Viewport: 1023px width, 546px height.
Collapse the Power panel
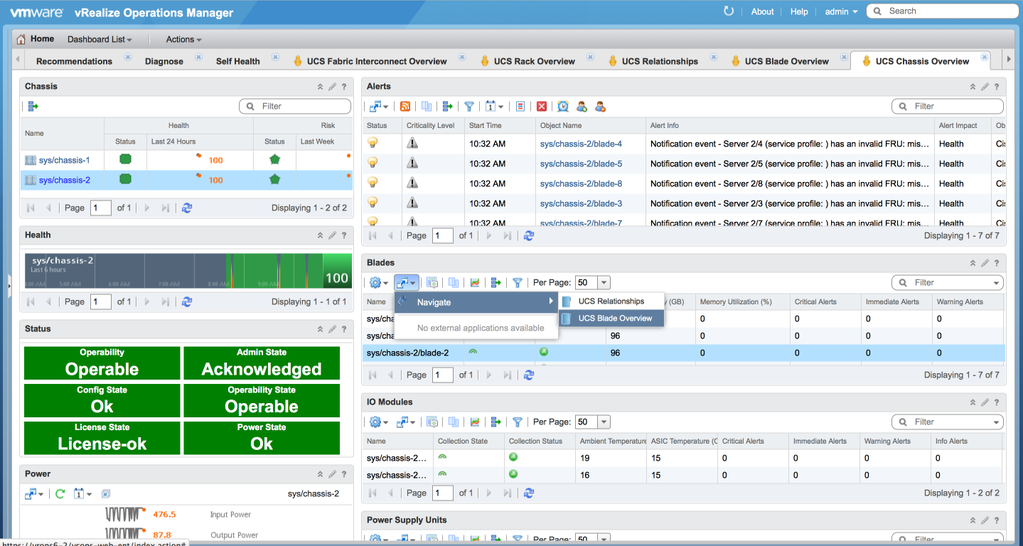click(x=320, y=474)
